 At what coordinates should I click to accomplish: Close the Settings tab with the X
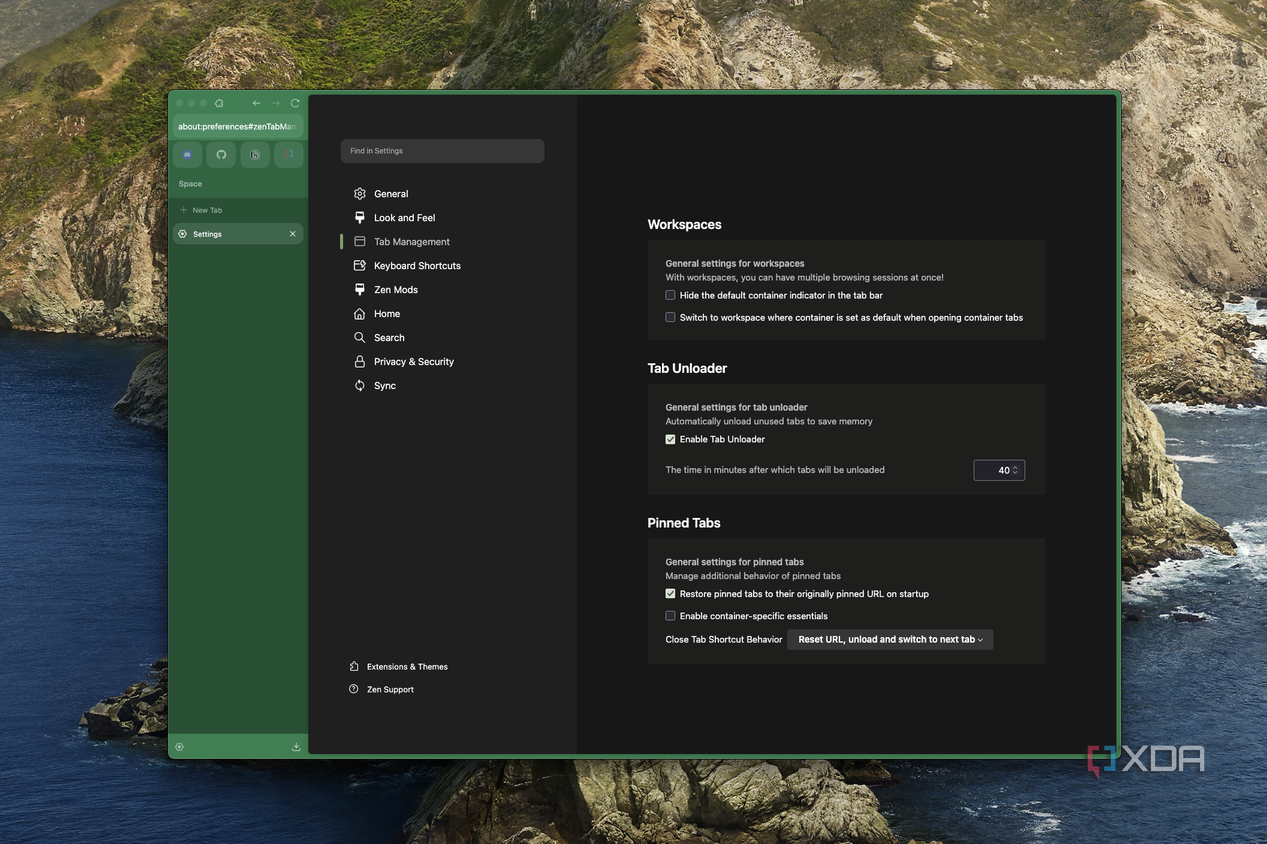tap(293, 234)
